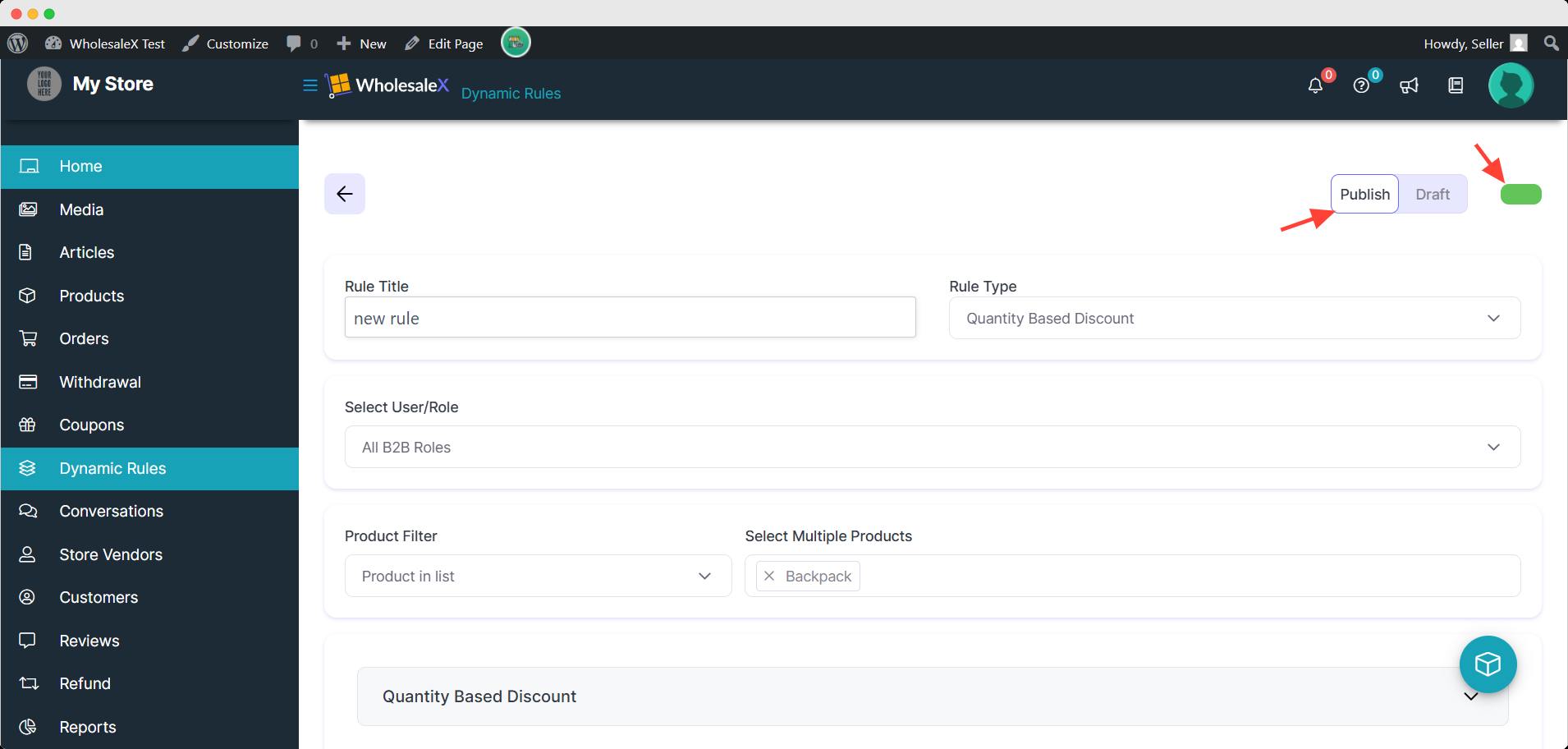
Task: Click the Orders cart icon
Action: [x=28, y=338]
